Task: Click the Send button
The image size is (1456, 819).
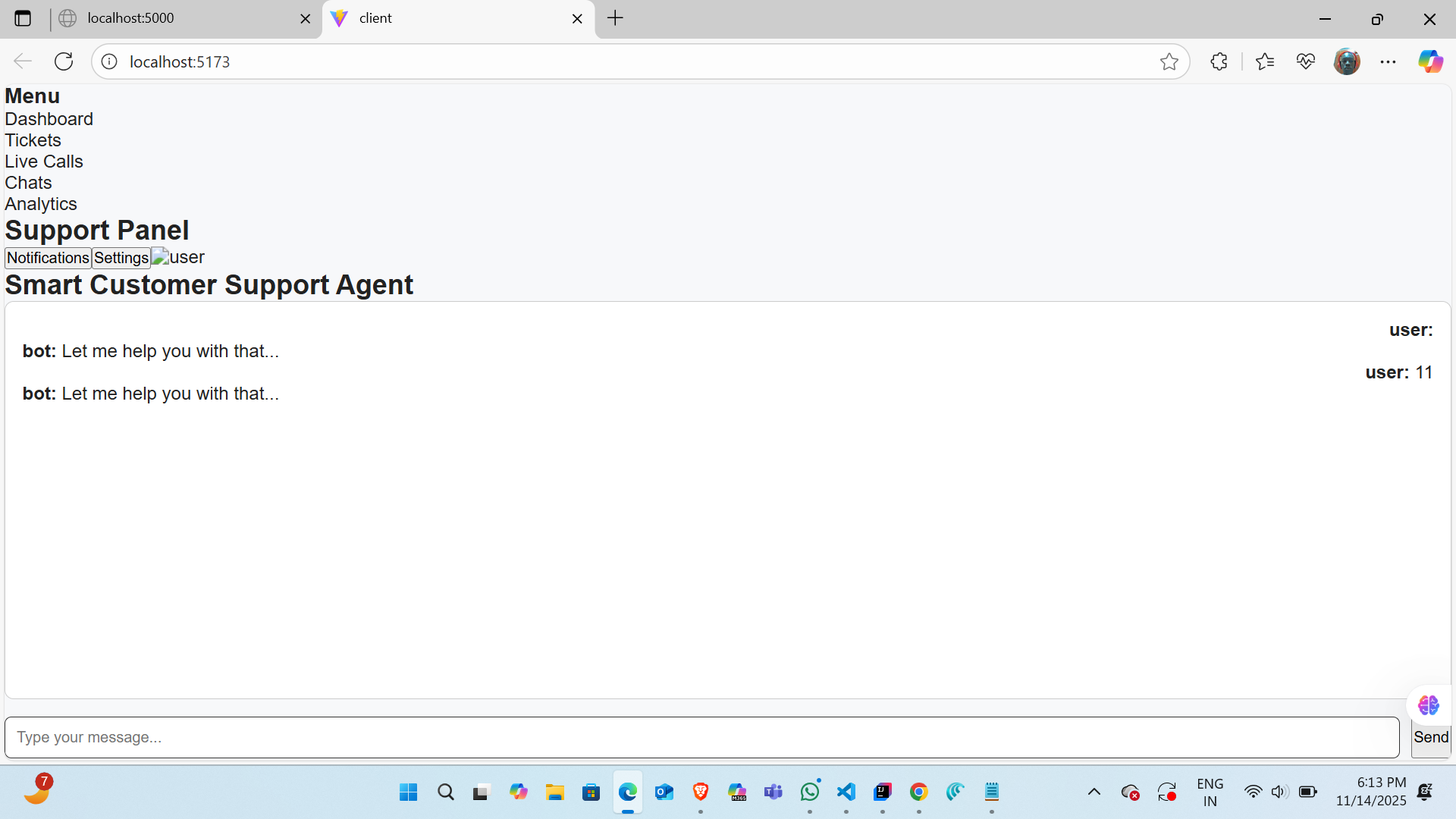Action: tap(1430, 736)
